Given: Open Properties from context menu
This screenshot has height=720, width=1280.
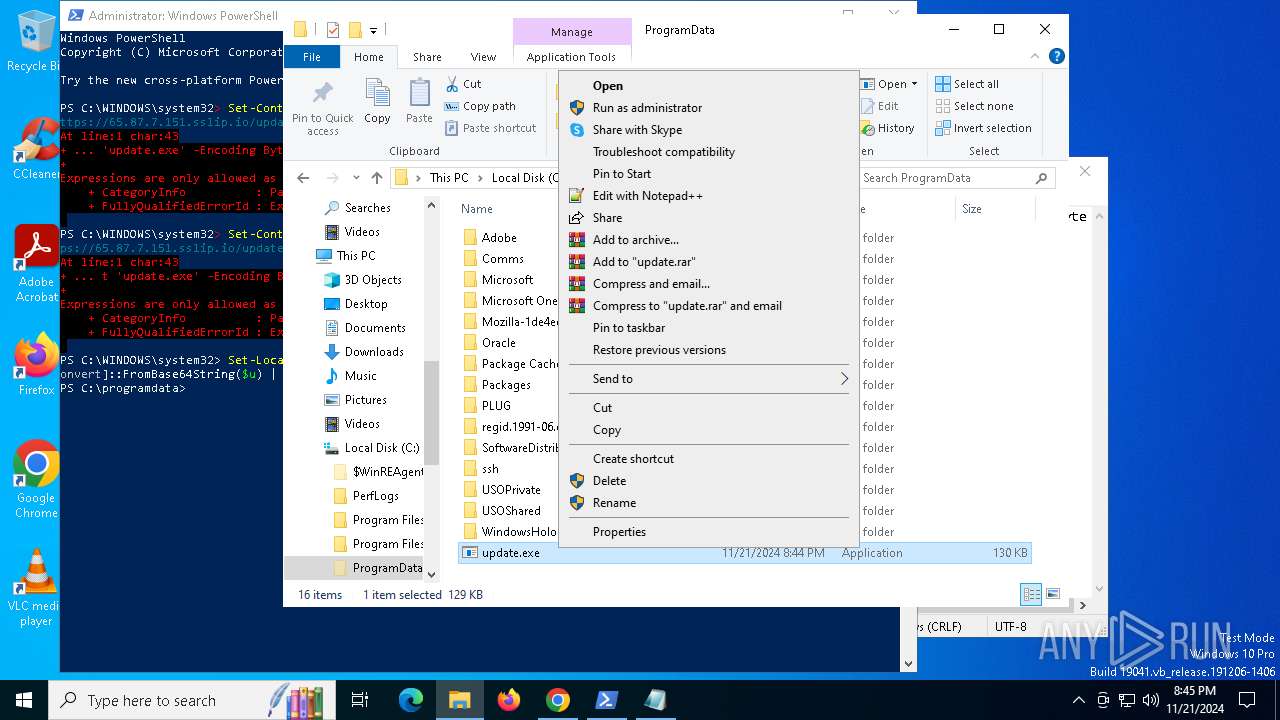Looking at the screenshot, I should pyautogui.click(x=708, y=532).
